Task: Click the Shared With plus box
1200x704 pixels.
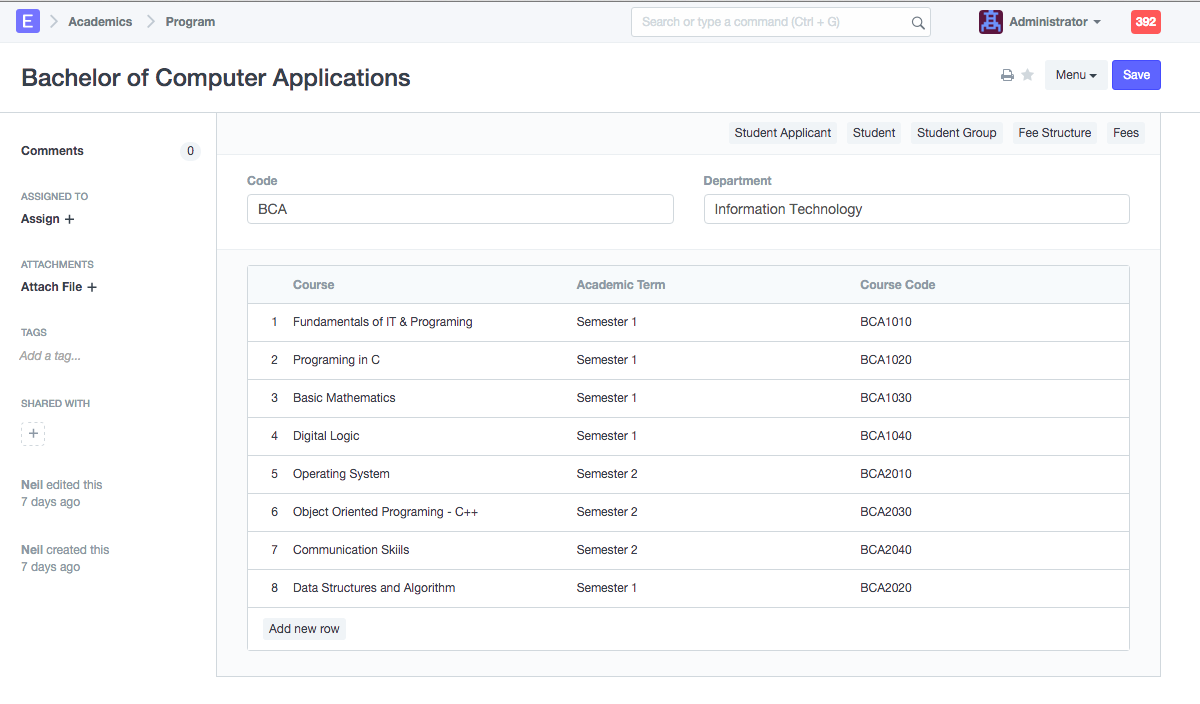Action: 33,434
